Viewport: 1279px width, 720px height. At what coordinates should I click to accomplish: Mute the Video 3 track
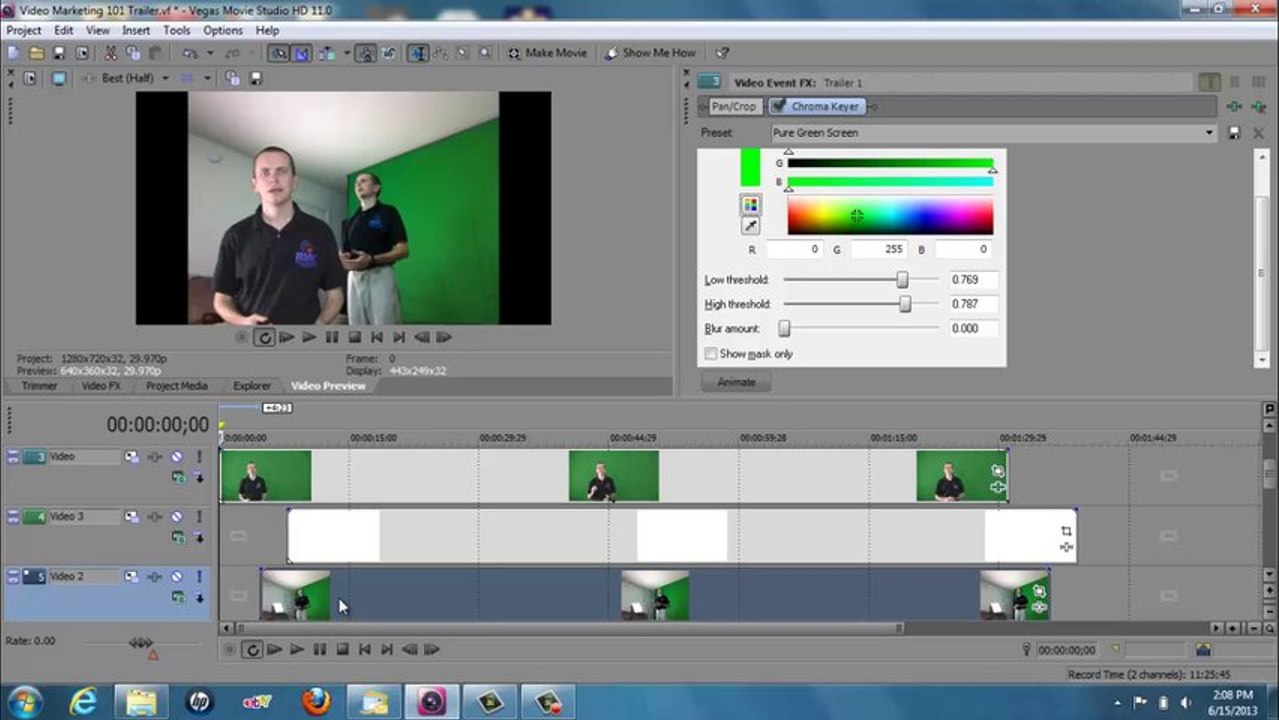click(x=176, y=517)
